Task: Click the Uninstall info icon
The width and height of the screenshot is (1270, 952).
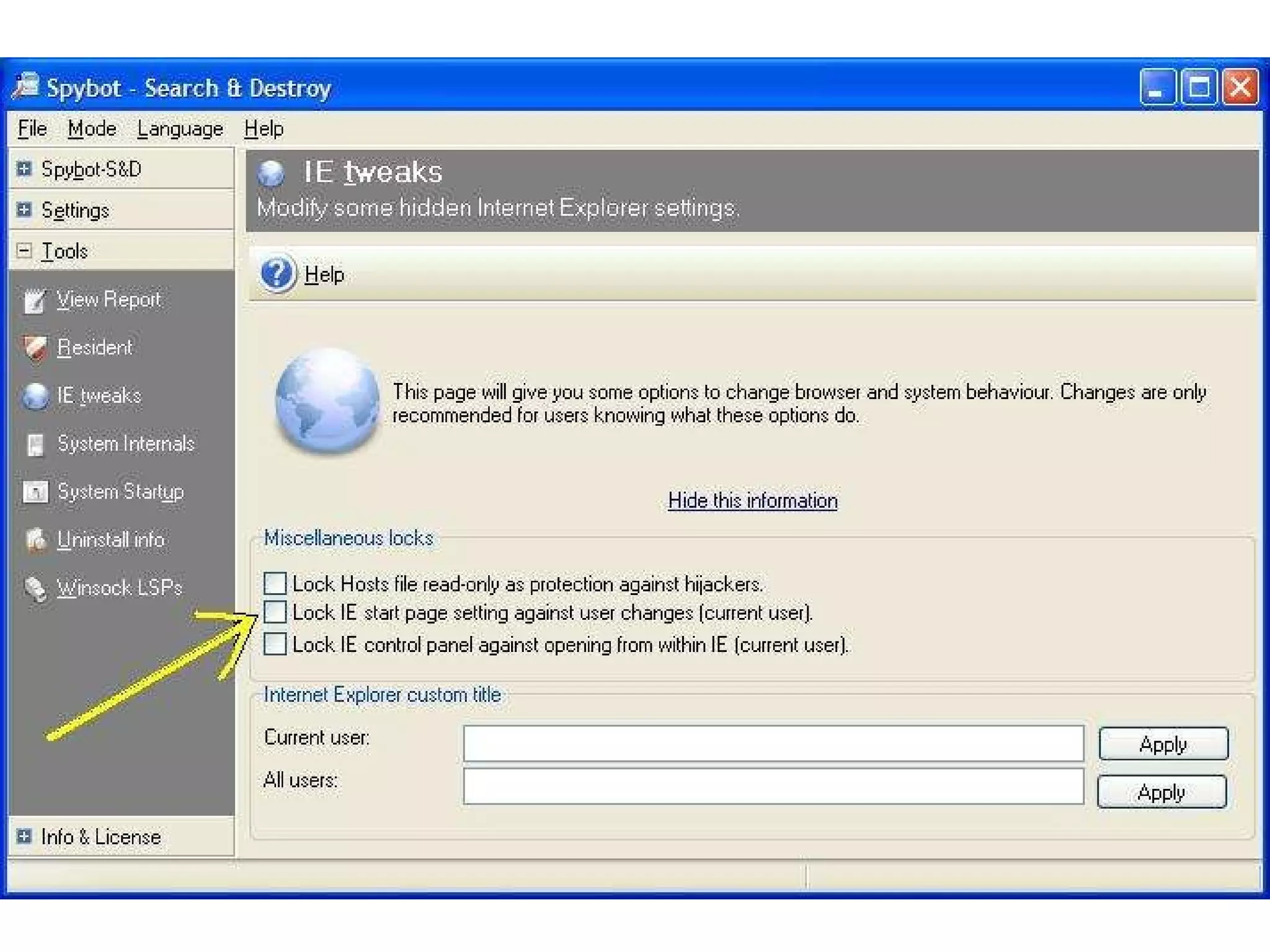Action: coord(35,540)
